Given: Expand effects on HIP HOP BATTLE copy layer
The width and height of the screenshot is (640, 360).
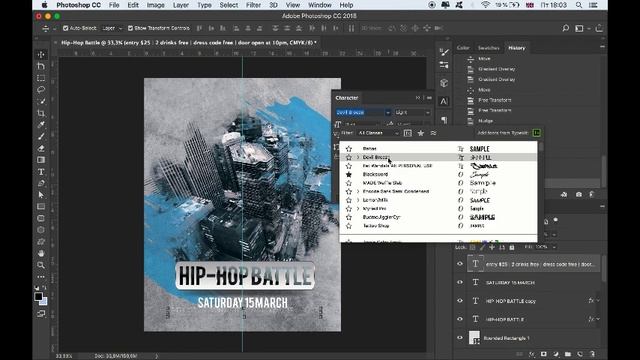Looking at the screenshot, I should 598,301.
